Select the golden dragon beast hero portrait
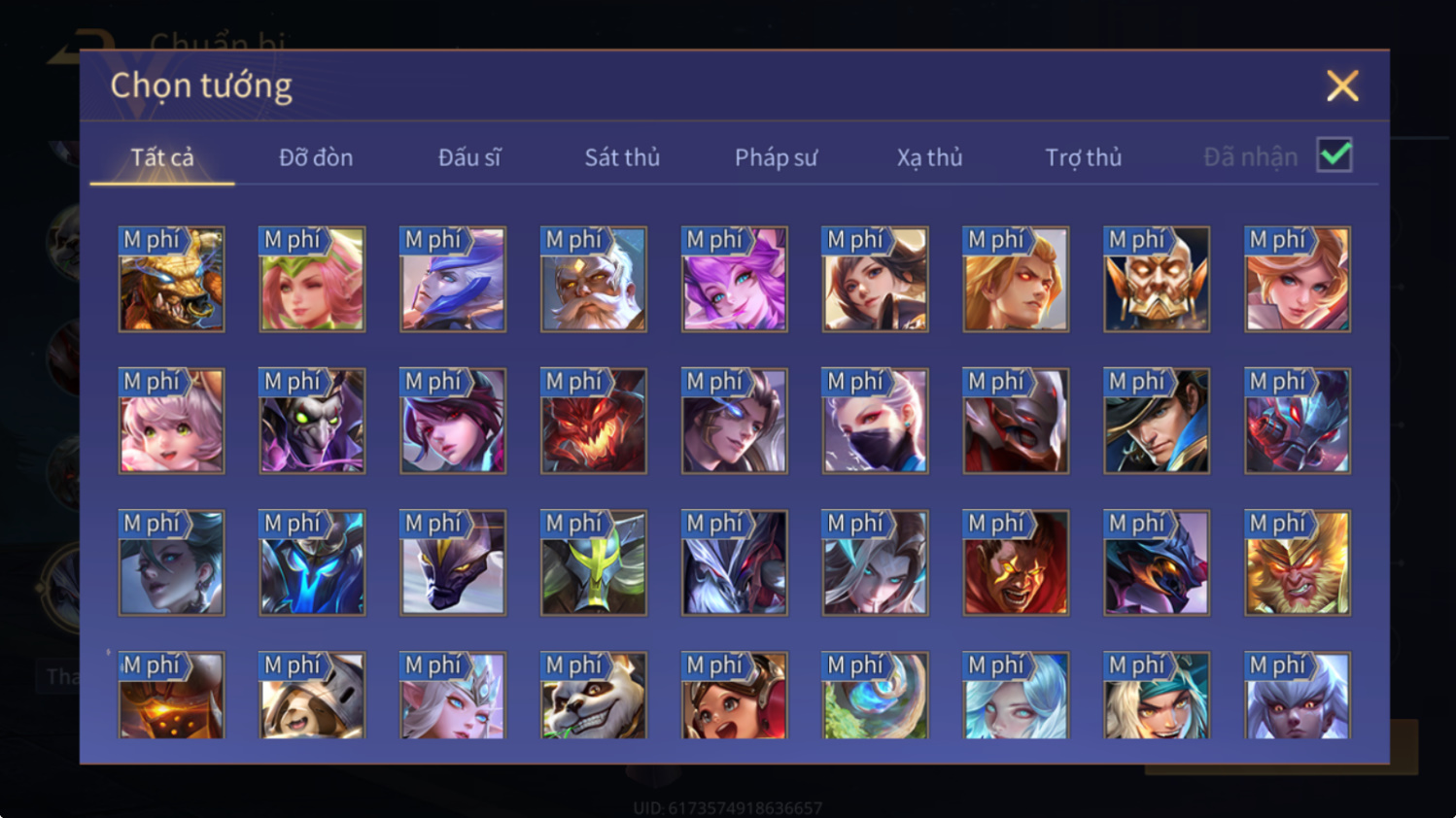This screenshot has height=818, width=1456. coord(171,280)
